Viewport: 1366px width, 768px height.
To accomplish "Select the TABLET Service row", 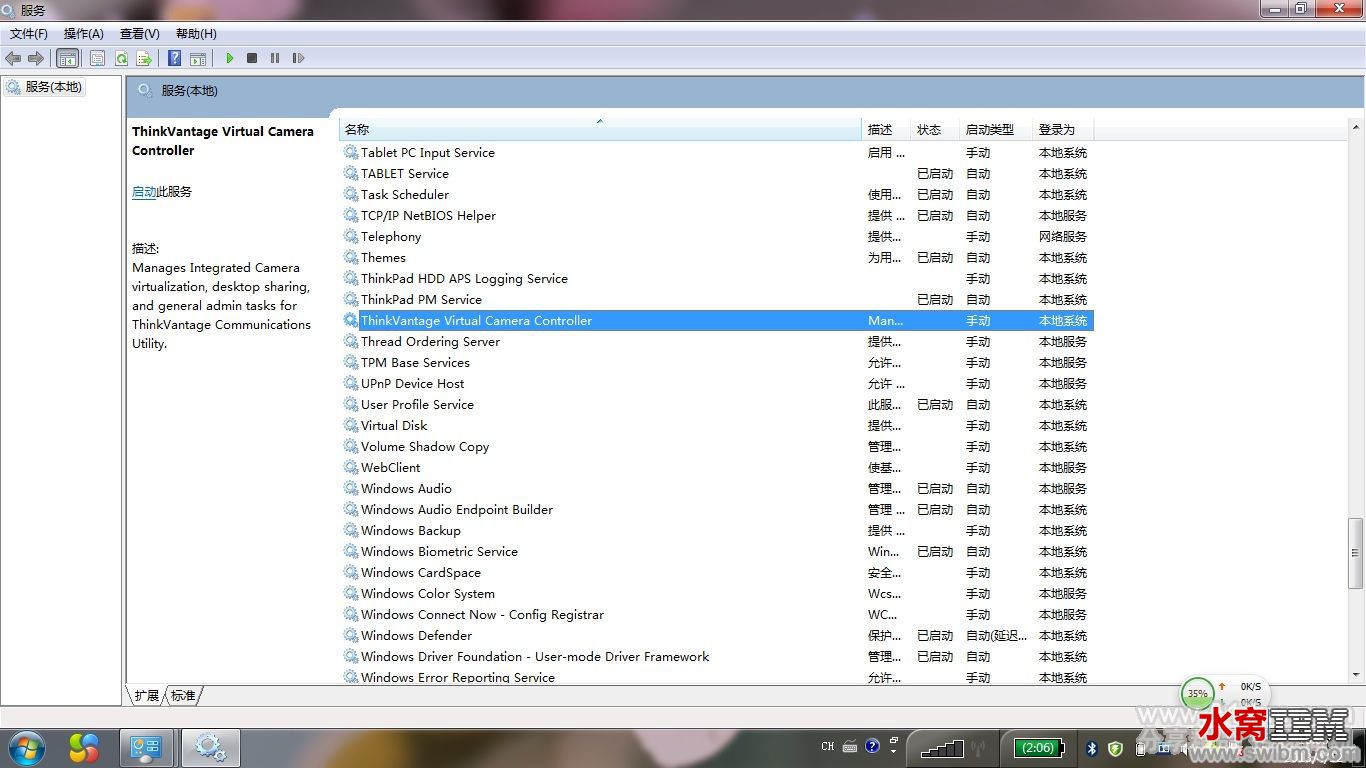I will click(717, 174).
